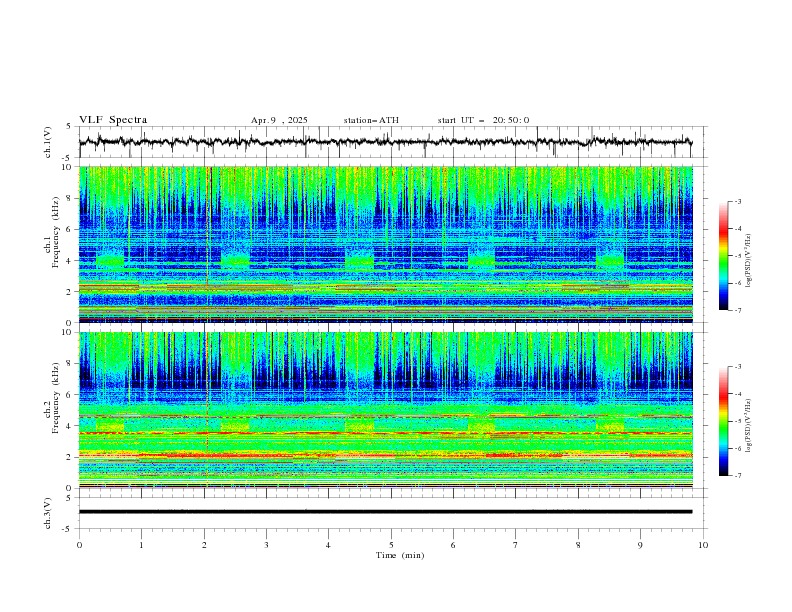
Task: Click the time axis tick label "7"
Action: (x=516, y=545)
